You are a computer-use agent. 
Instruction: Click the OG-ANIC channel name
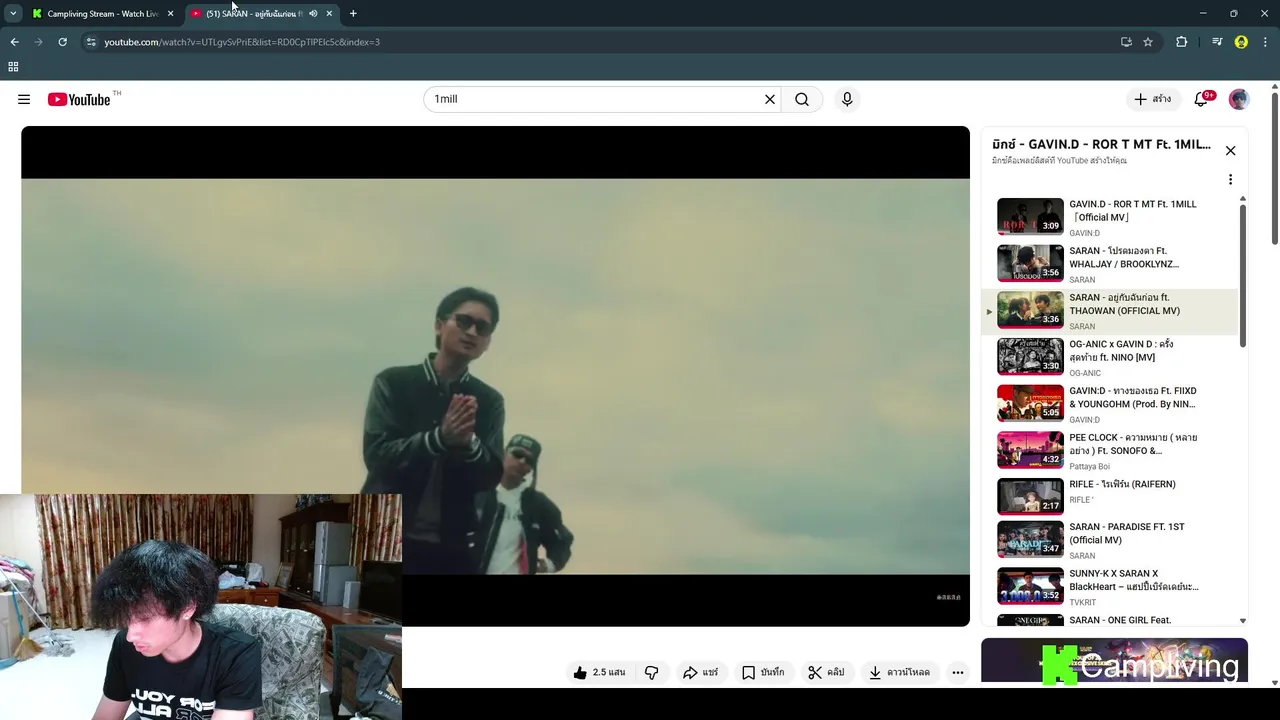1085,373
